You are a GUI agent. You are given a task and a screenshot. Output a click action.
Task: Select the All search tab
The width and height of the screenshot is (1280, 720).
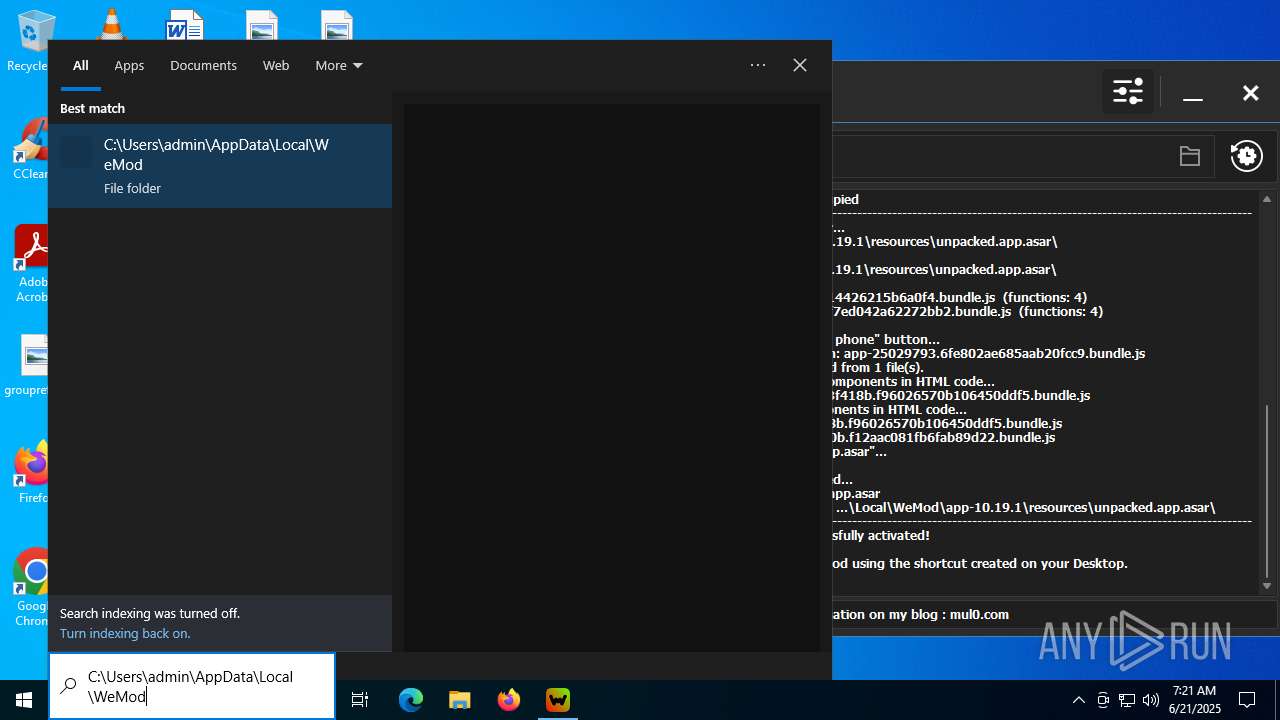(x=81, y=65)
